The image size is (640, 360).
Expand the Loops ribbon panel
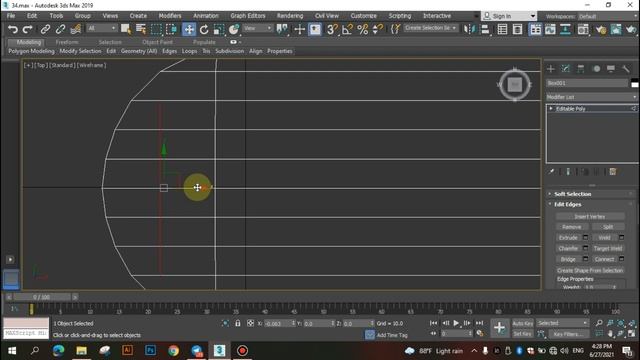click(x=189, y=51)
